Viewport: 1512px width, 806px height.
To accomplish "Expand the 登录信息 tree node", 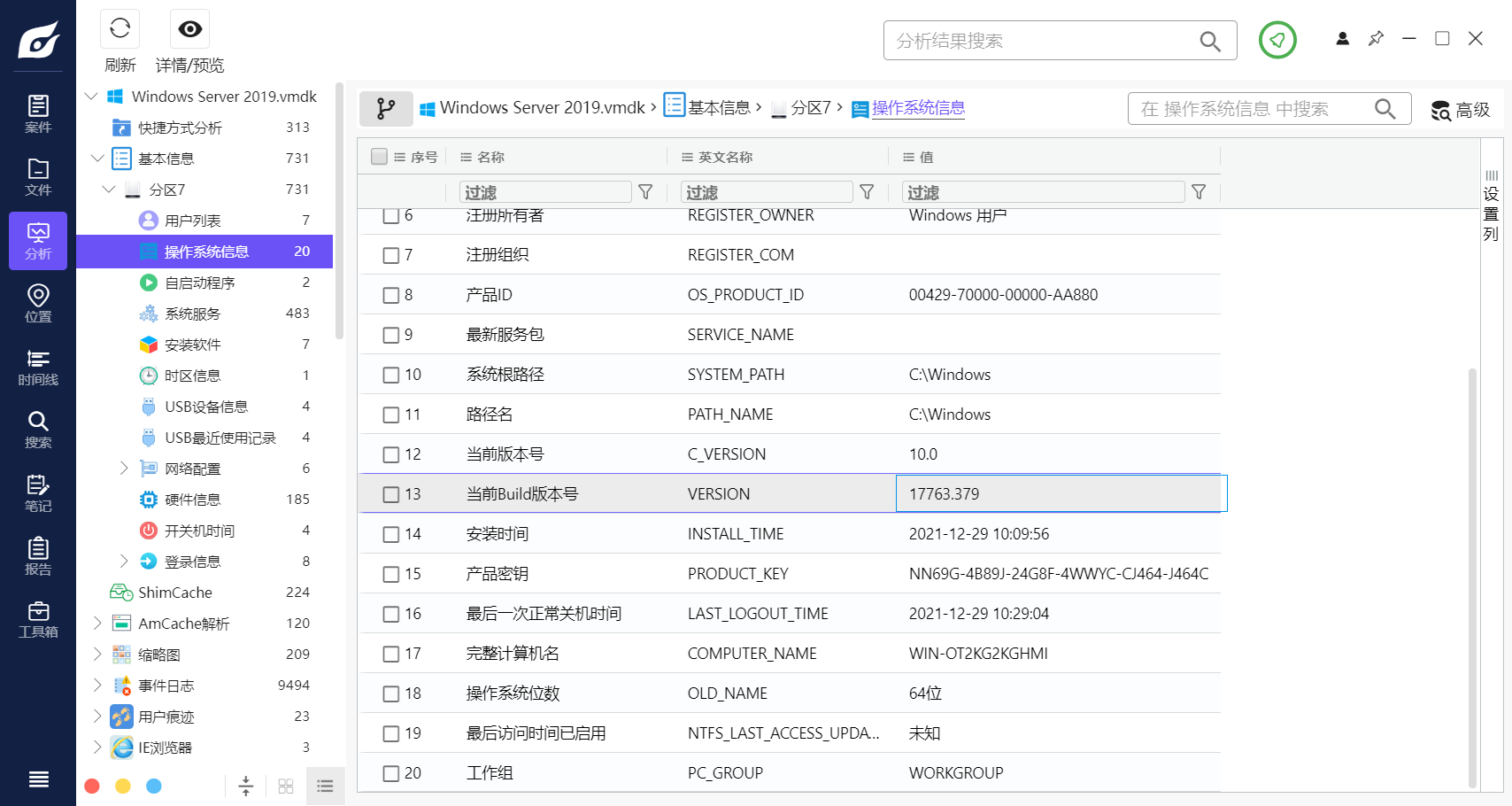I will [x=124, y=561].
